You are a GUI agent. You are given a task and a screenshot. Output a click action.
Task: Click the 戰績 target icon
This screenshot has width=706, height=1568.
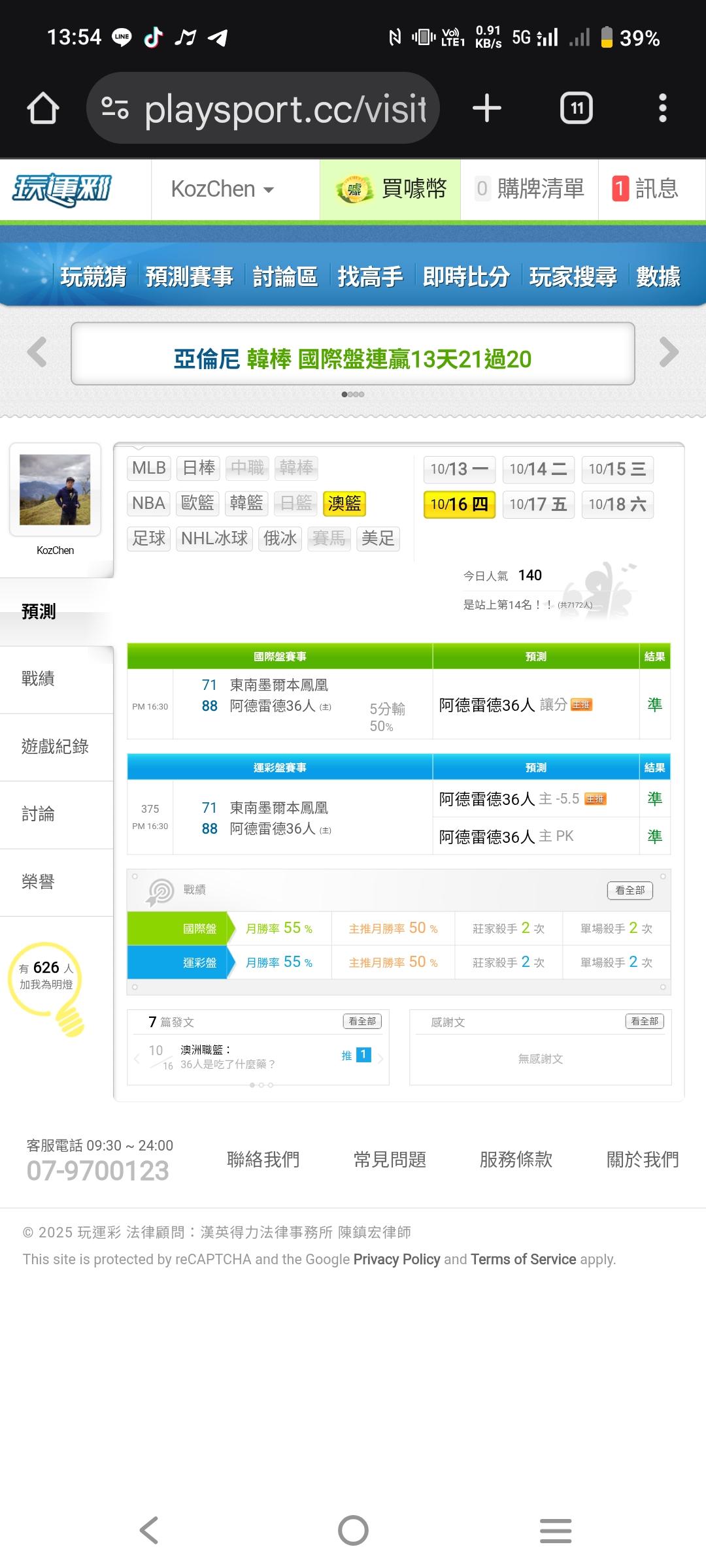[x=160, y=891]
